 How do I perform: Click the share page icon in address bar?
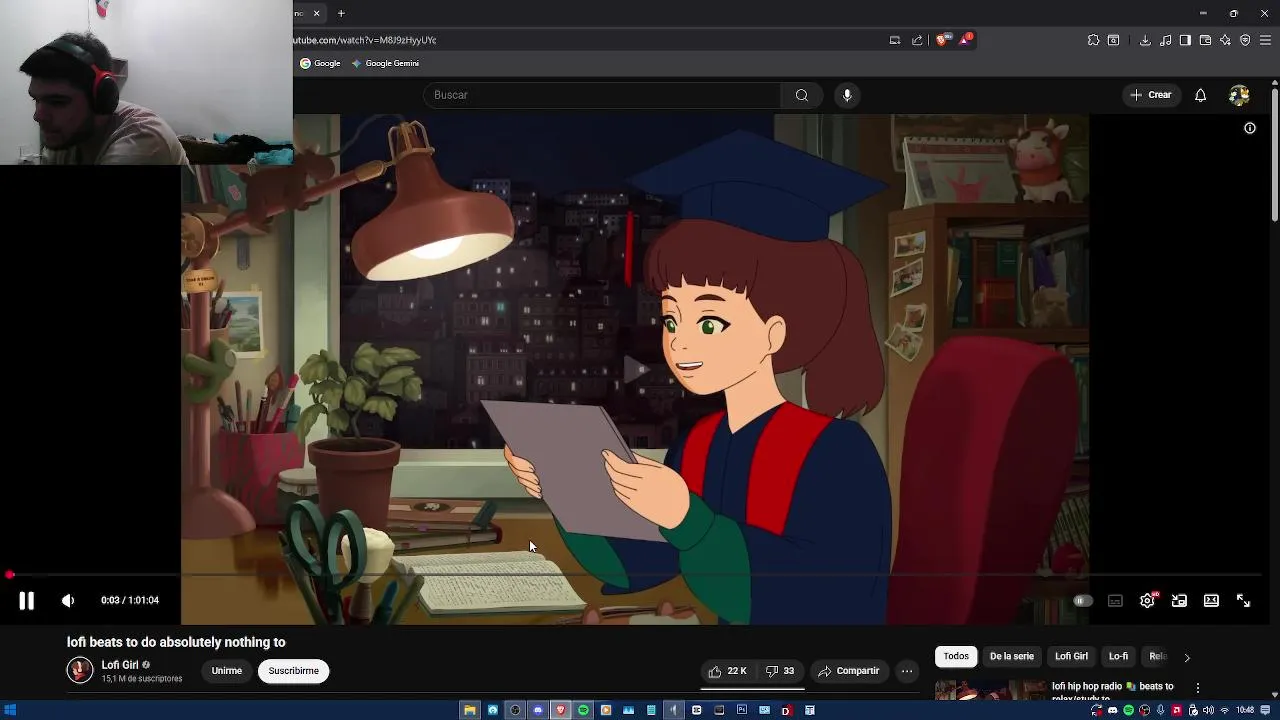(x=917, y=40)
